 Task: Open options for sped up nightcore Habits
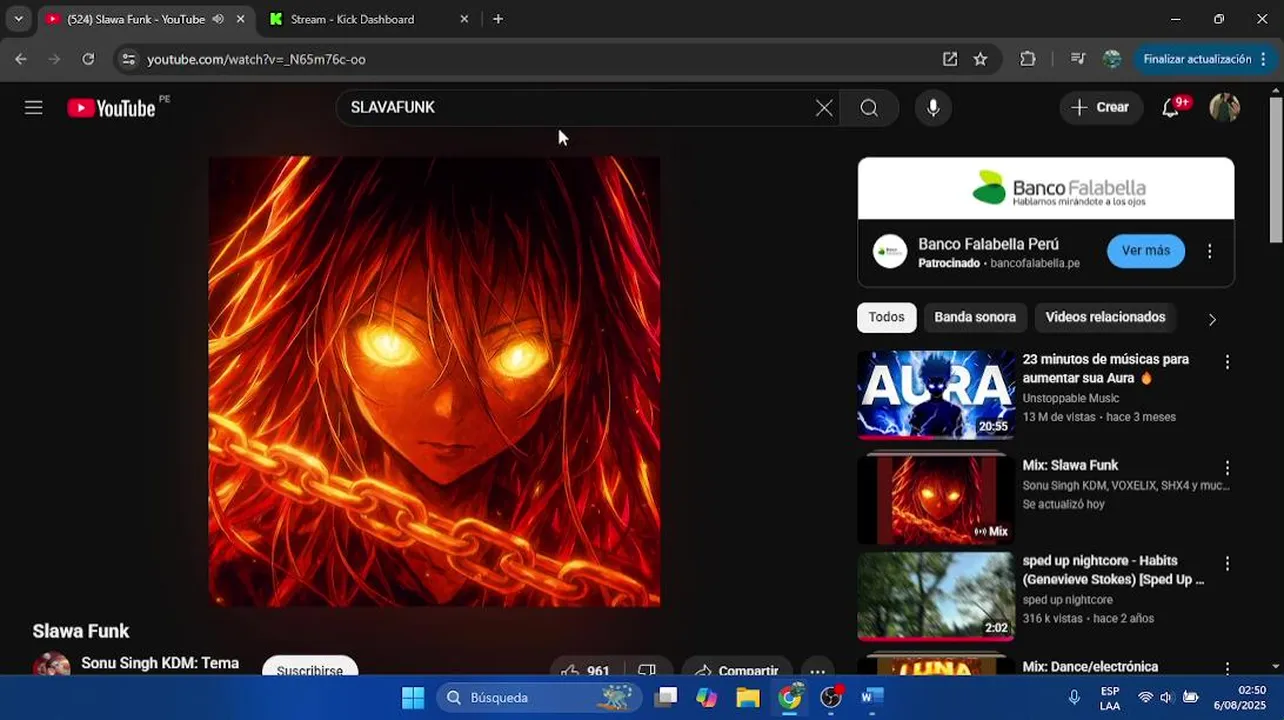pyautogui.click(x=1227, y=564)
